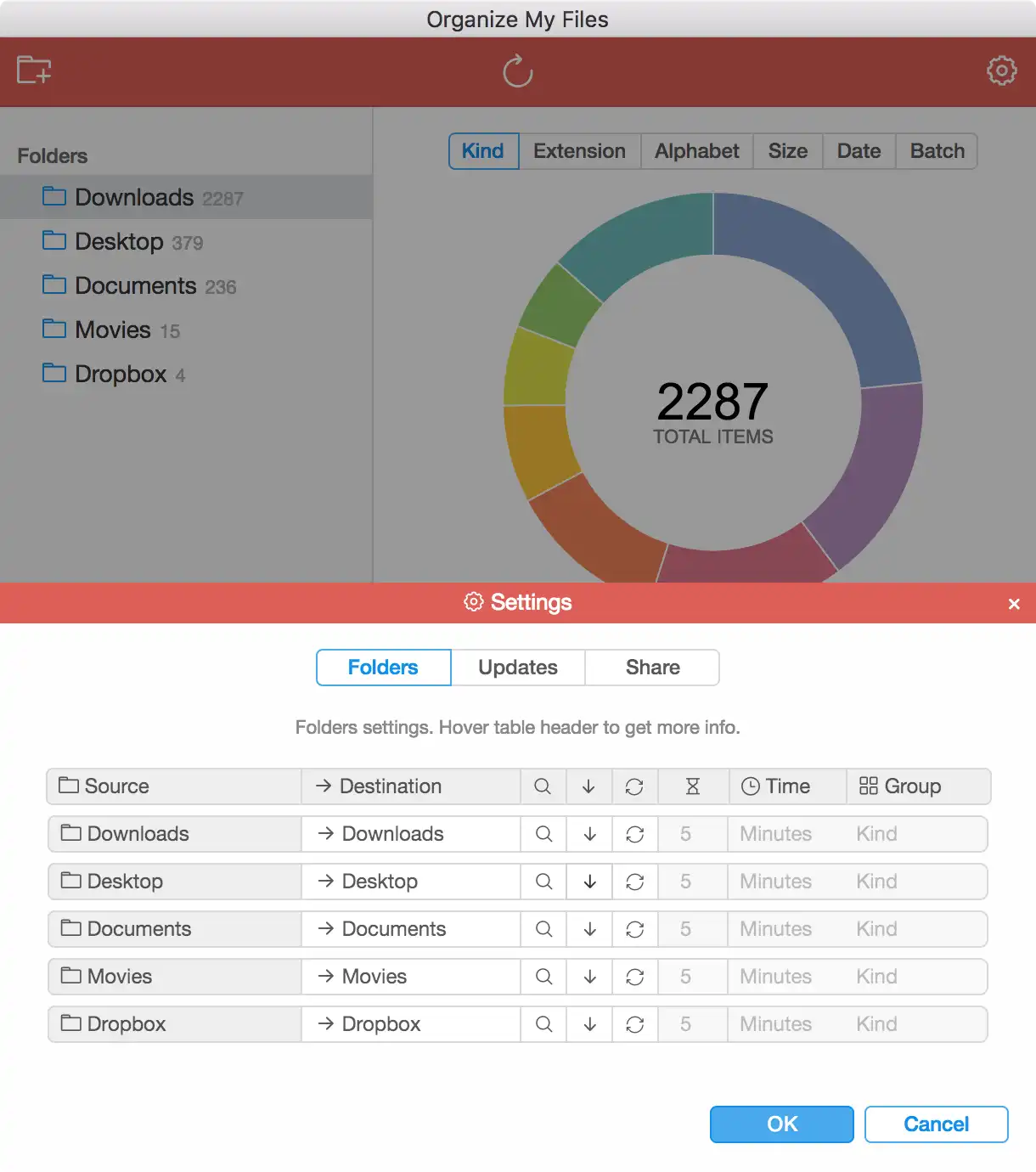Switch to the Folders settings tab

tap(383, 668)
